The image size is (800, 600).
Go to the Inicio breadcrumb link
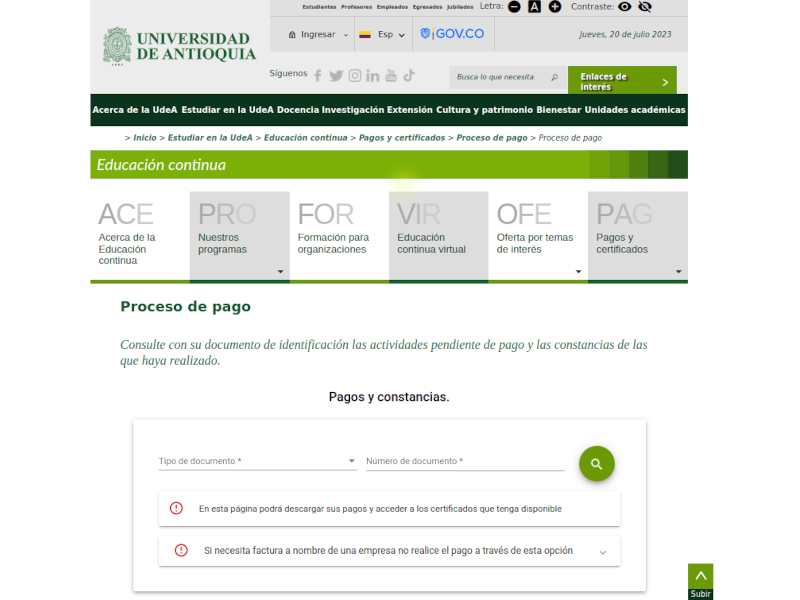145,138
